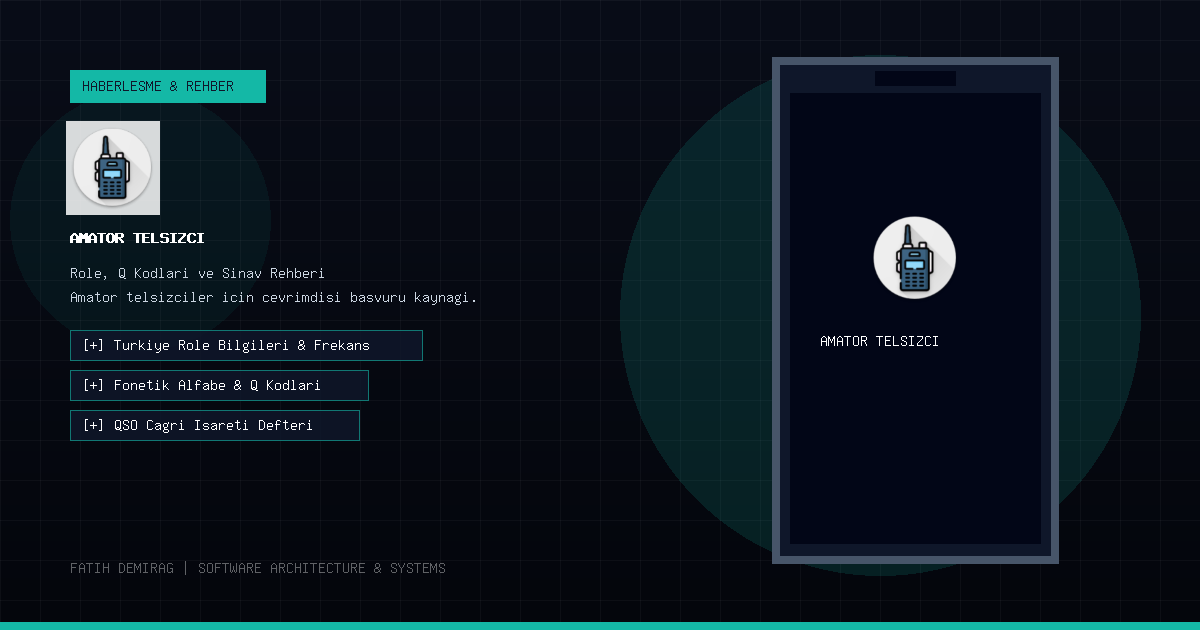1200x630 pixels.
Task: Click the line about cevrimdisi basvuru kaynagi
Action: tap(274, 297)
